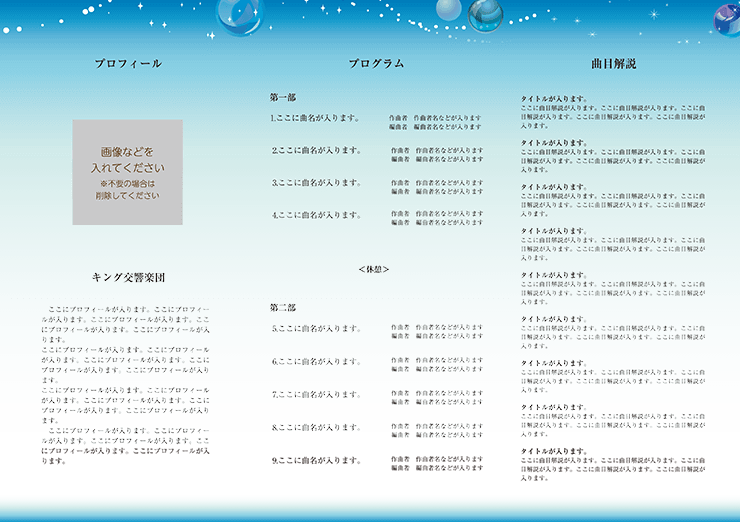Select the ＜休憩＞ intermission text

pos(373,269)
